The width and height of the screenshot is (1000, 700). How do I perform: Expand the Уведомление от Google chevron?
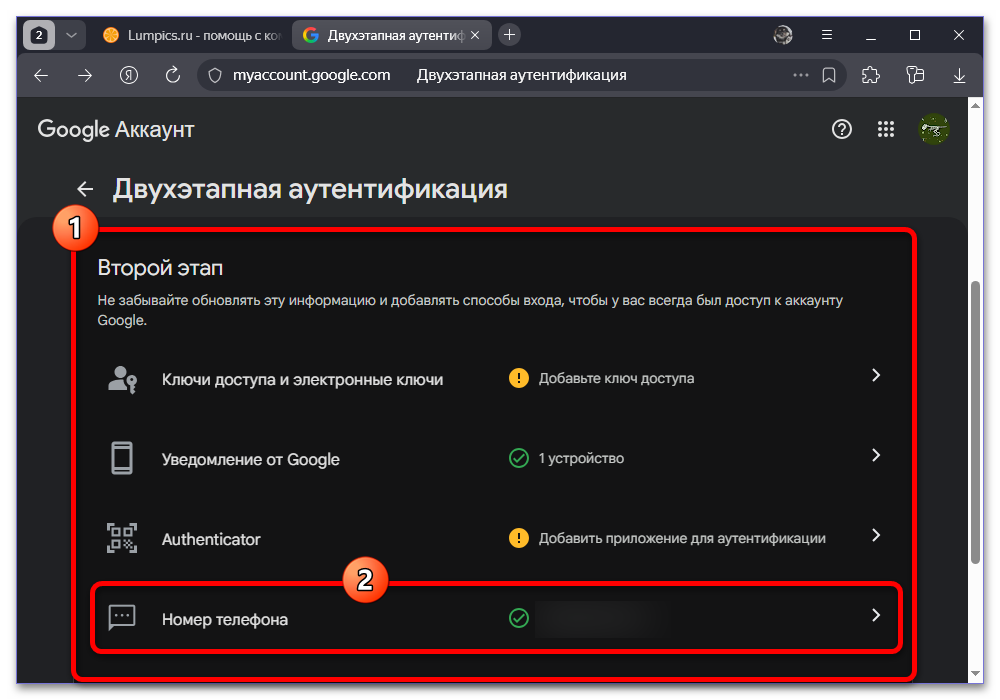click(x=876, y=455)
